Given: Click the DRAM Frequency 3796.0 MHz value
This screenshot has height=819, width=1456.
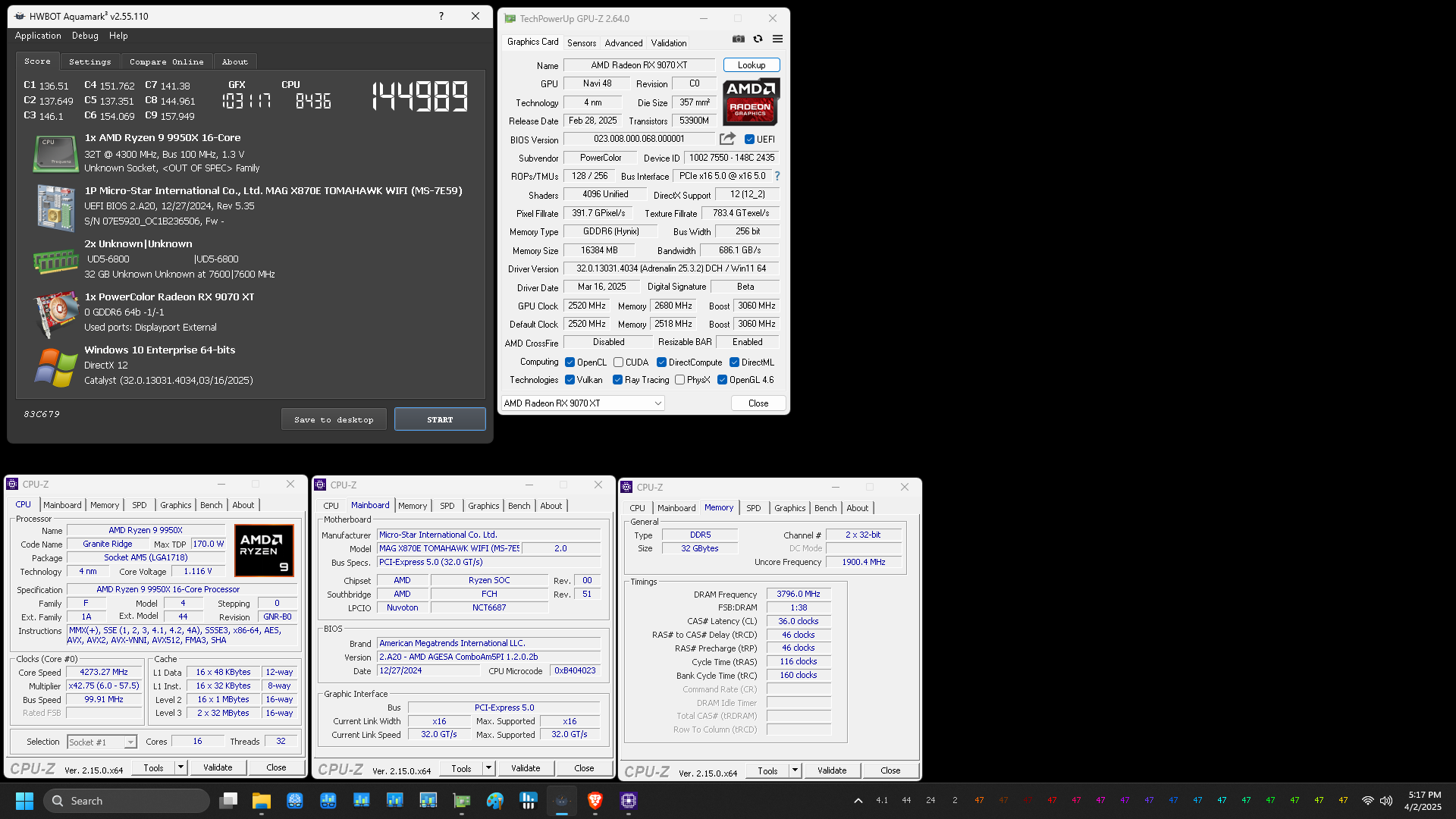Looking at the screenshot, I should pos(799,595).
